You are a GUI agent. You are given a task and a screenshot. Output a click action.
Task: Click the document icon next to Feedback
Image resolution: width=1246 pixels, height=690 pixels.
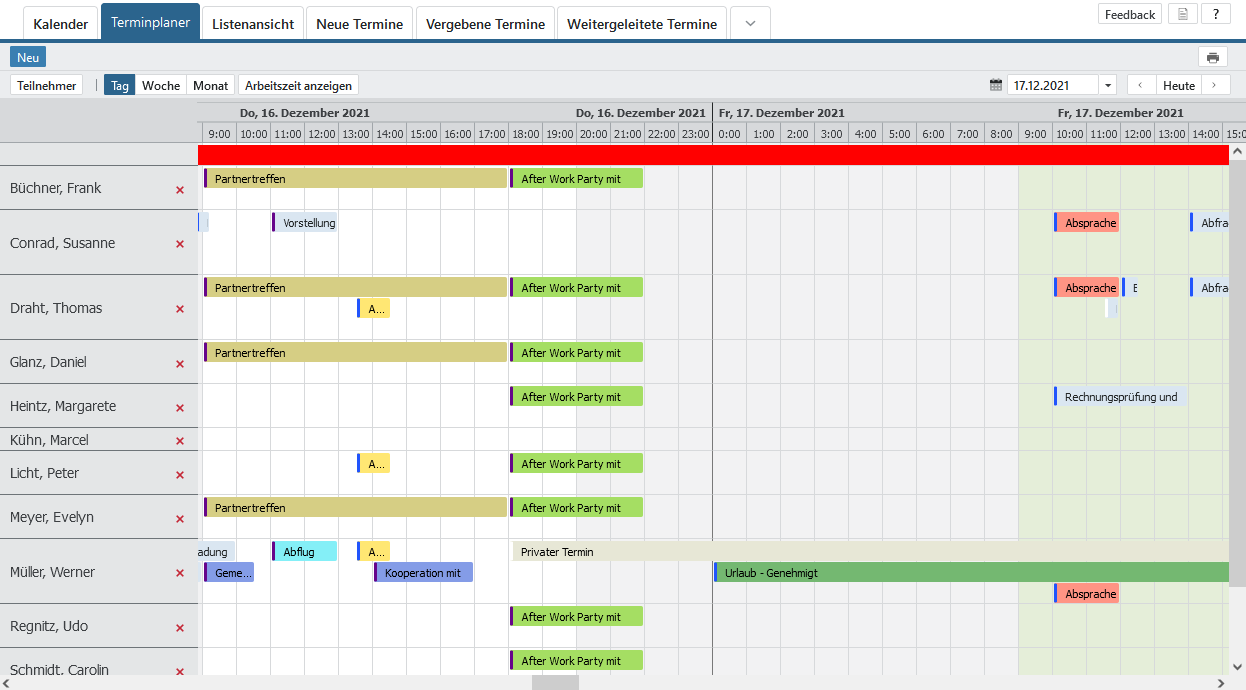(x=1183, y=14)
